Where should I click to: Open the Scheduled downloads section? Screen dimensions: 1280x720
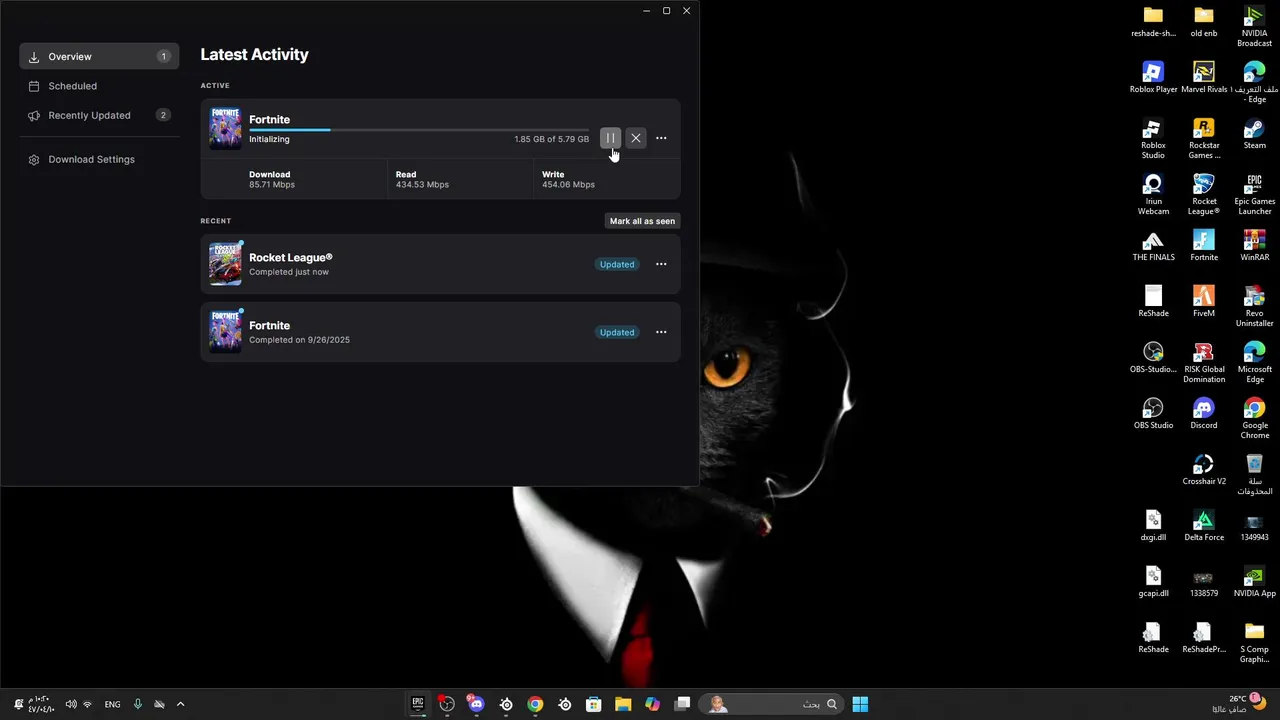(99, 86)
